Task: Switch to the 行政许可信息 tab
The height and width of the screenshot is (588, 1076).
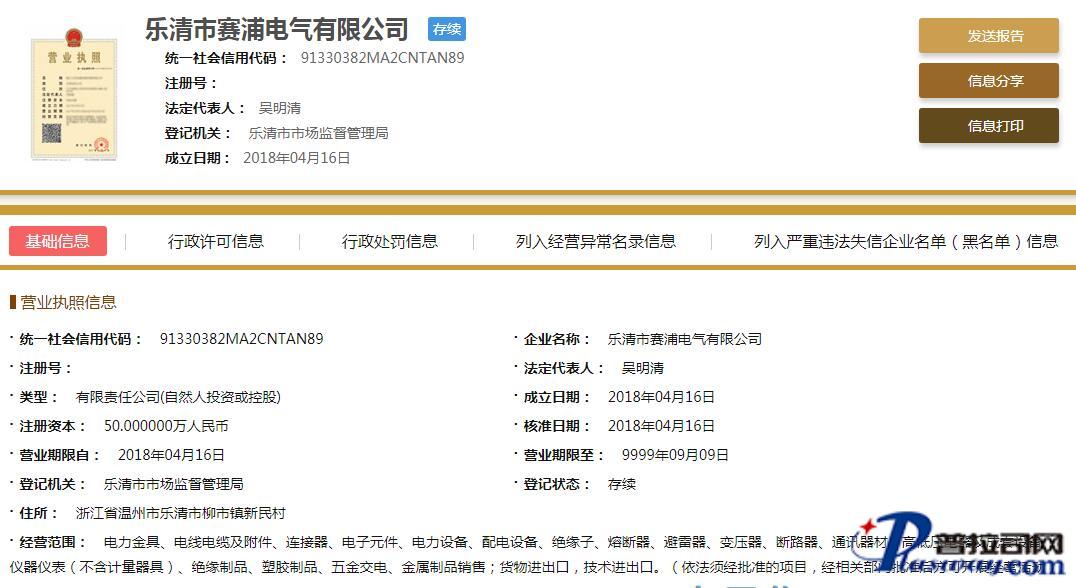Action: (x=216, y=241)
